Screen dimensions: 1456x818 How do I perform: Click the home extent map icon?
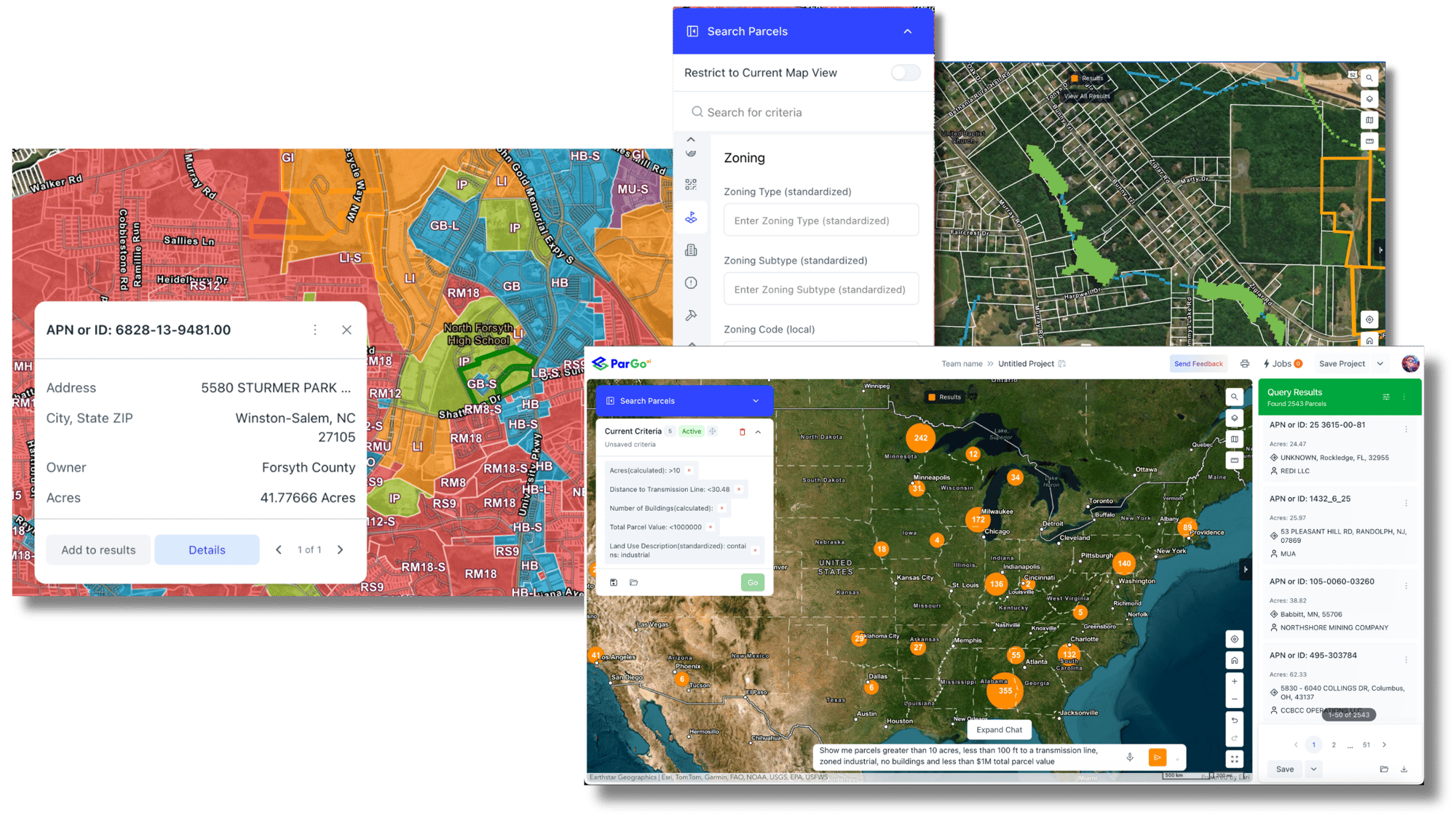(1234, 660)
